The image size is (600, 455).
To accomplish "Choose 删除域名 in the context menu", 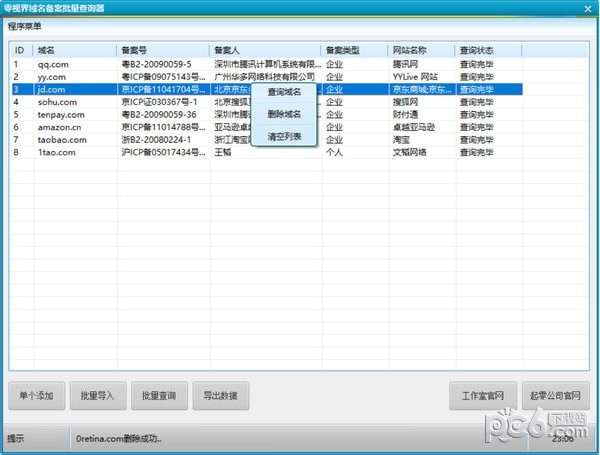I will tap(284, 114).
